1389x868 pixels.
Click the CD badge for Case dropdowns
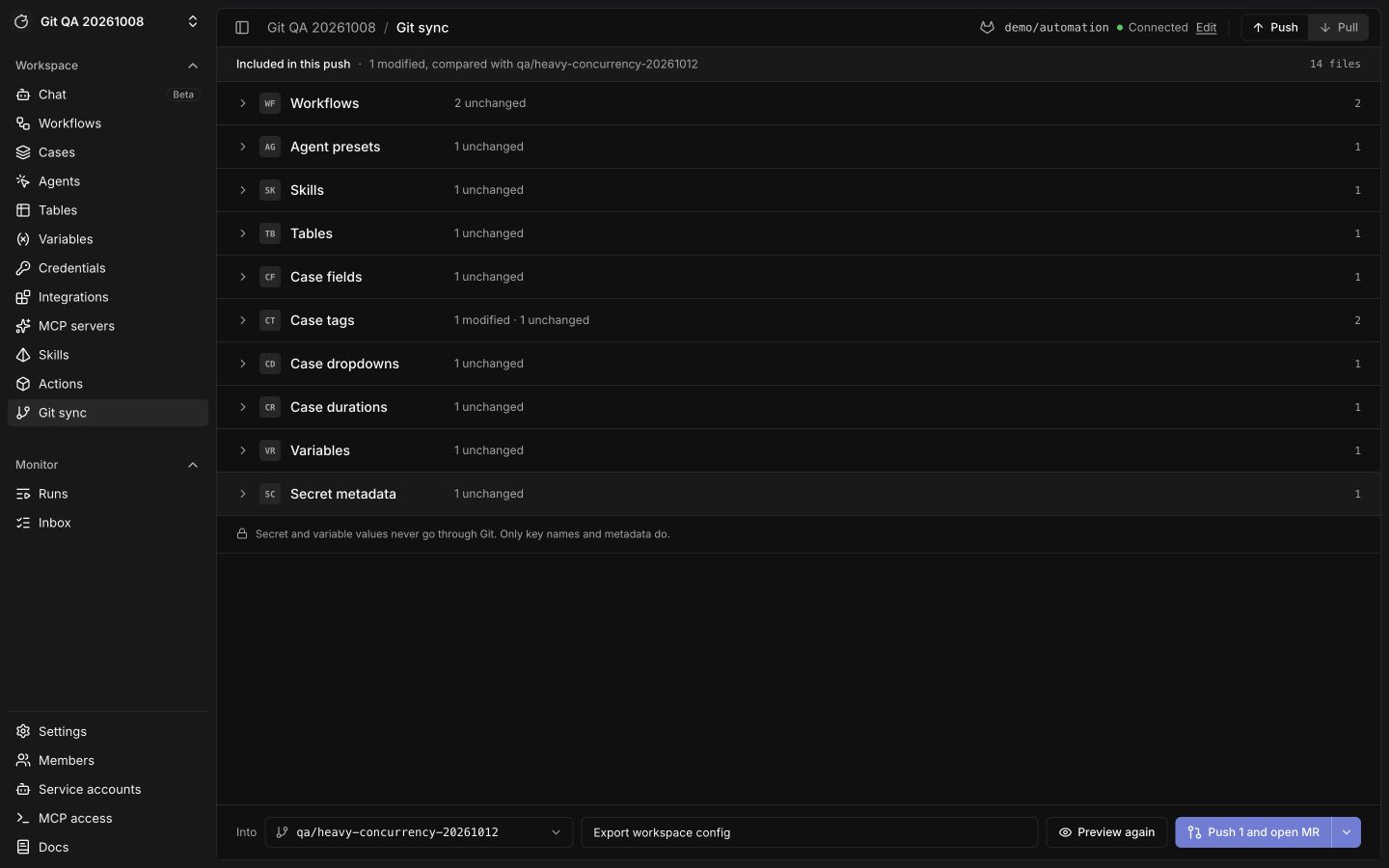(270, 364)
